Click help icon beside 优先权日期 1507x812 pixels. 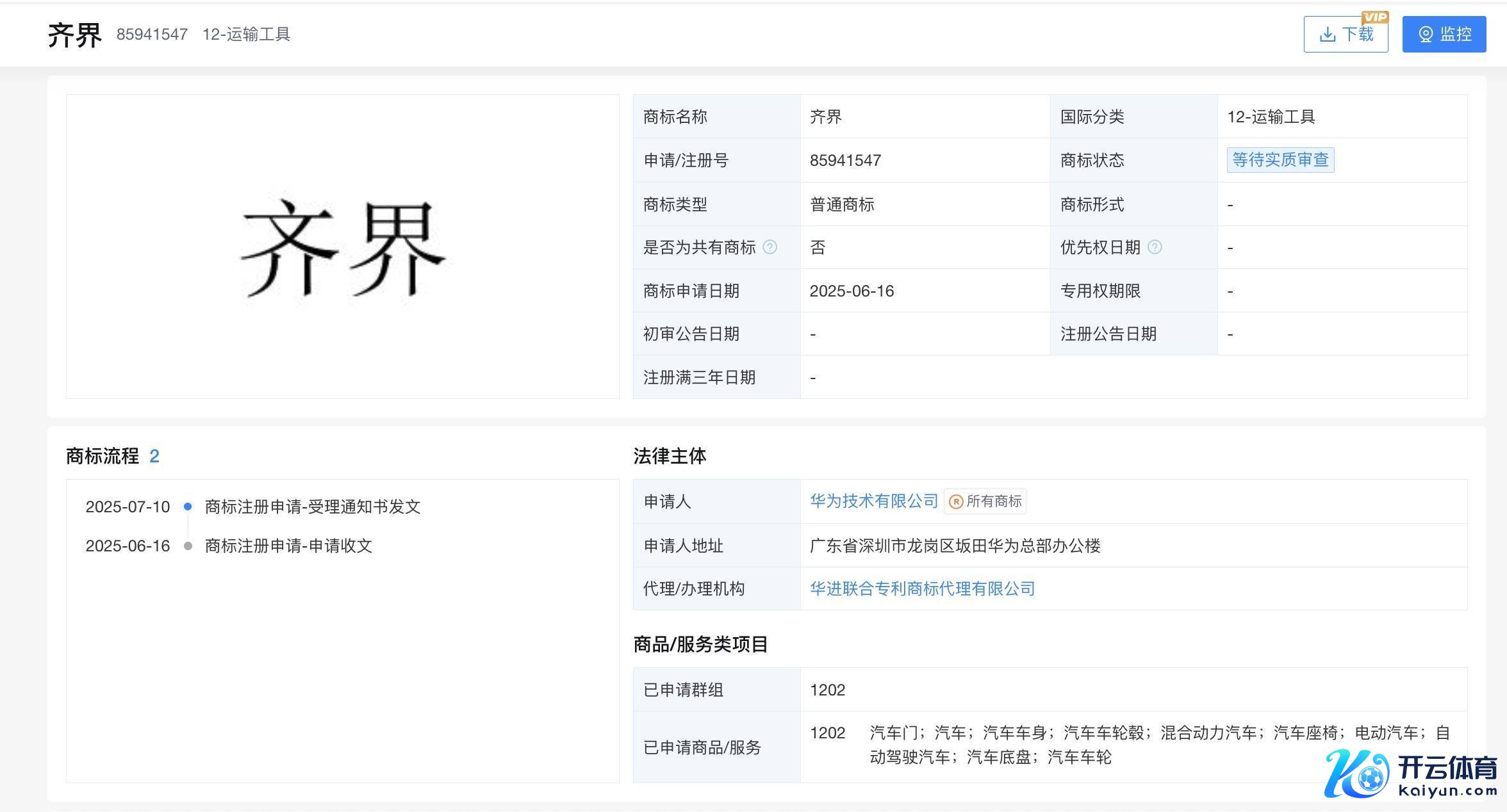pos(1155,247)
